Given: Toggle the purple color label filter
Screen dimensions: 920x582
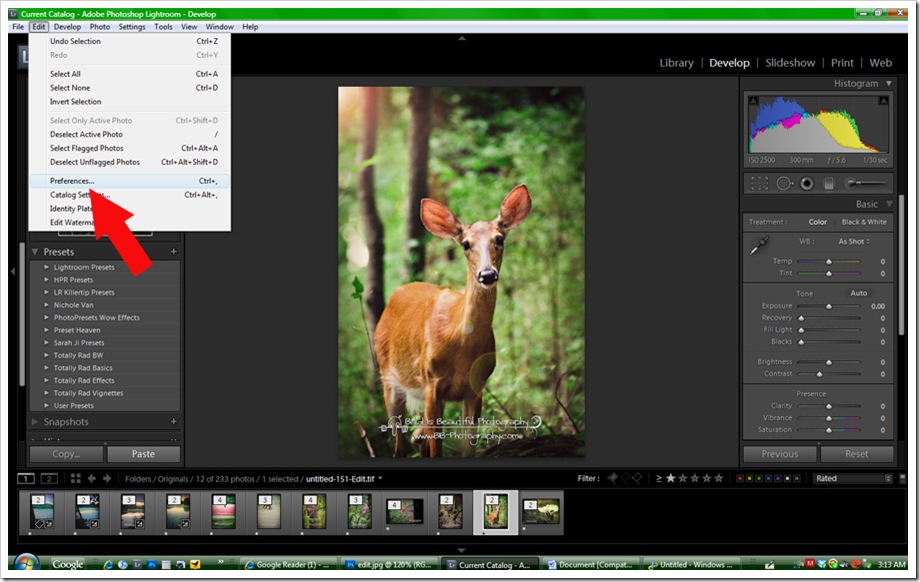Looking at the screenshot, I should 778,479.
